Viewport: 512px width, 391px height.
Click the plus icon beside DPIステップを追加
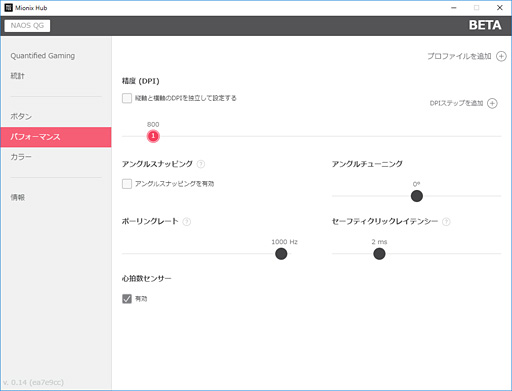click(x=492, y=103)
